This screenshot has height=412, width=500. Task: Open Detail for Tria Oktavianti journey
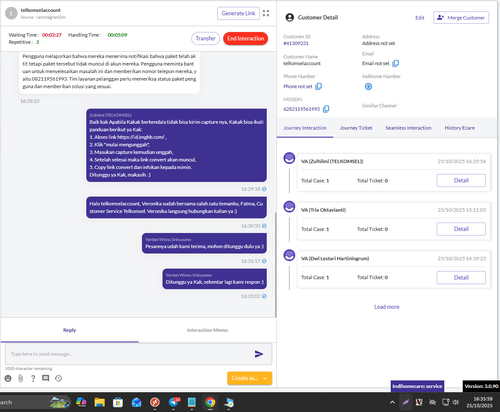461,229
